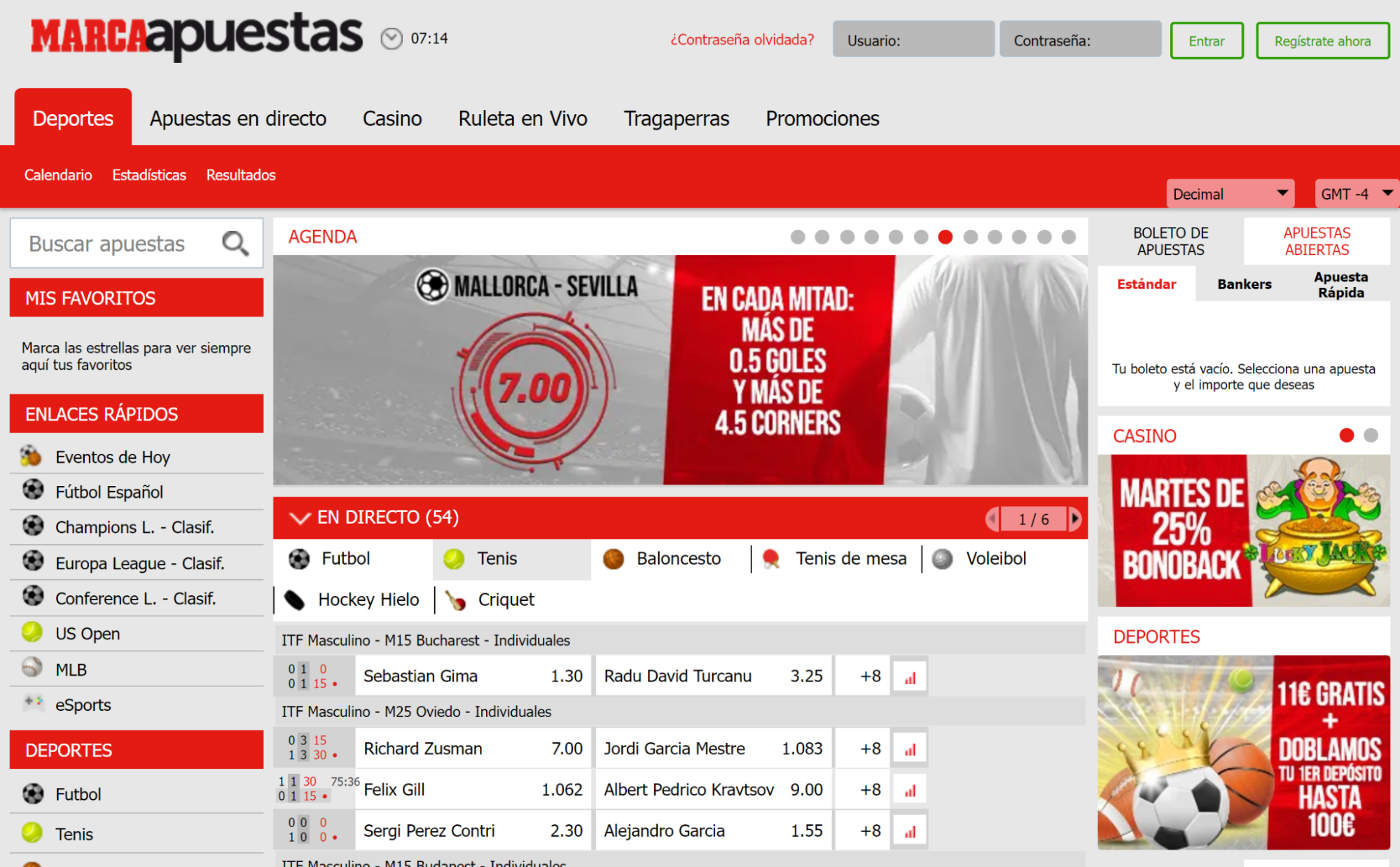This screenshot has height=867, width=1400.
Task: Open the Apuestas en directo tab
Action: pos(238,118)
